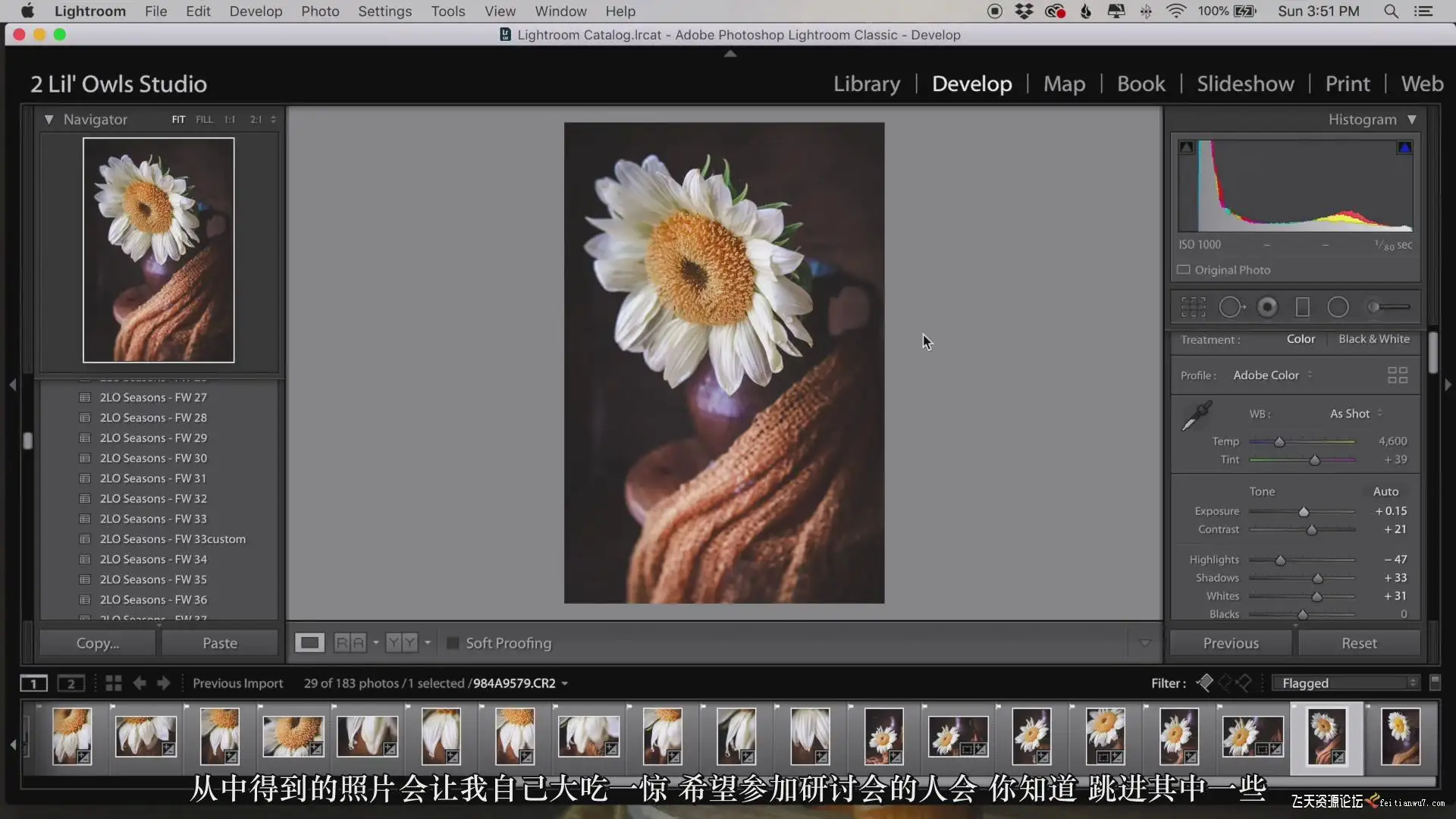Select the Spot Removal tool
1456x819 pixels.
pos(1232,307)
